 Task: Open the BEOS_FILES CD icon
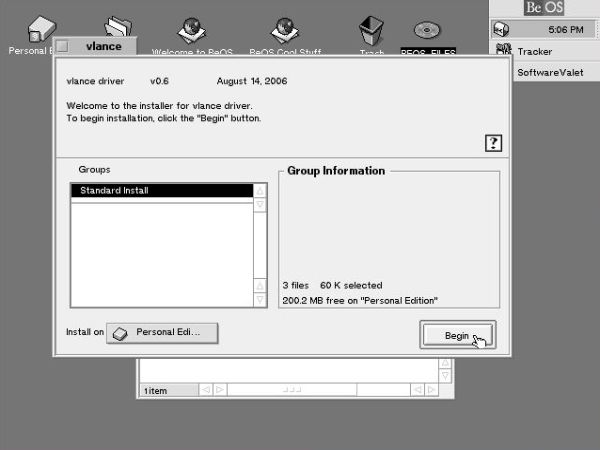427,30
